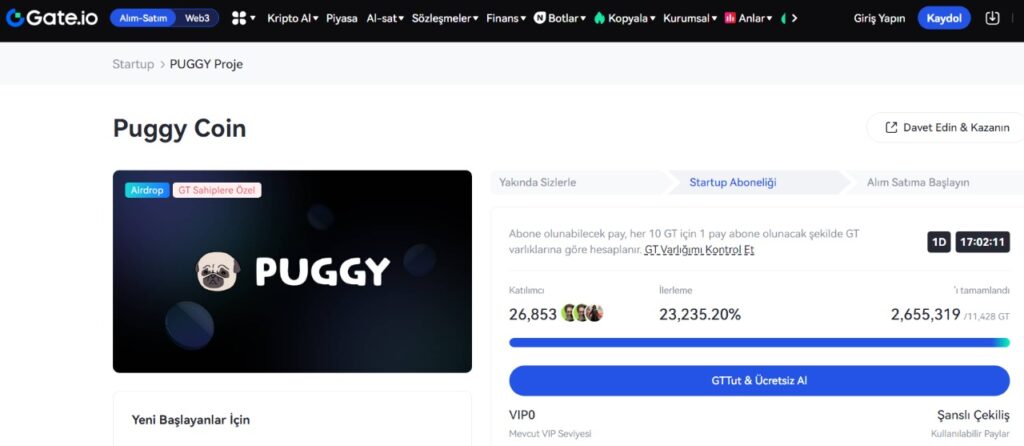Click the Kaydol sign-up button
The image size is (1024, 446).
point(944,18)
